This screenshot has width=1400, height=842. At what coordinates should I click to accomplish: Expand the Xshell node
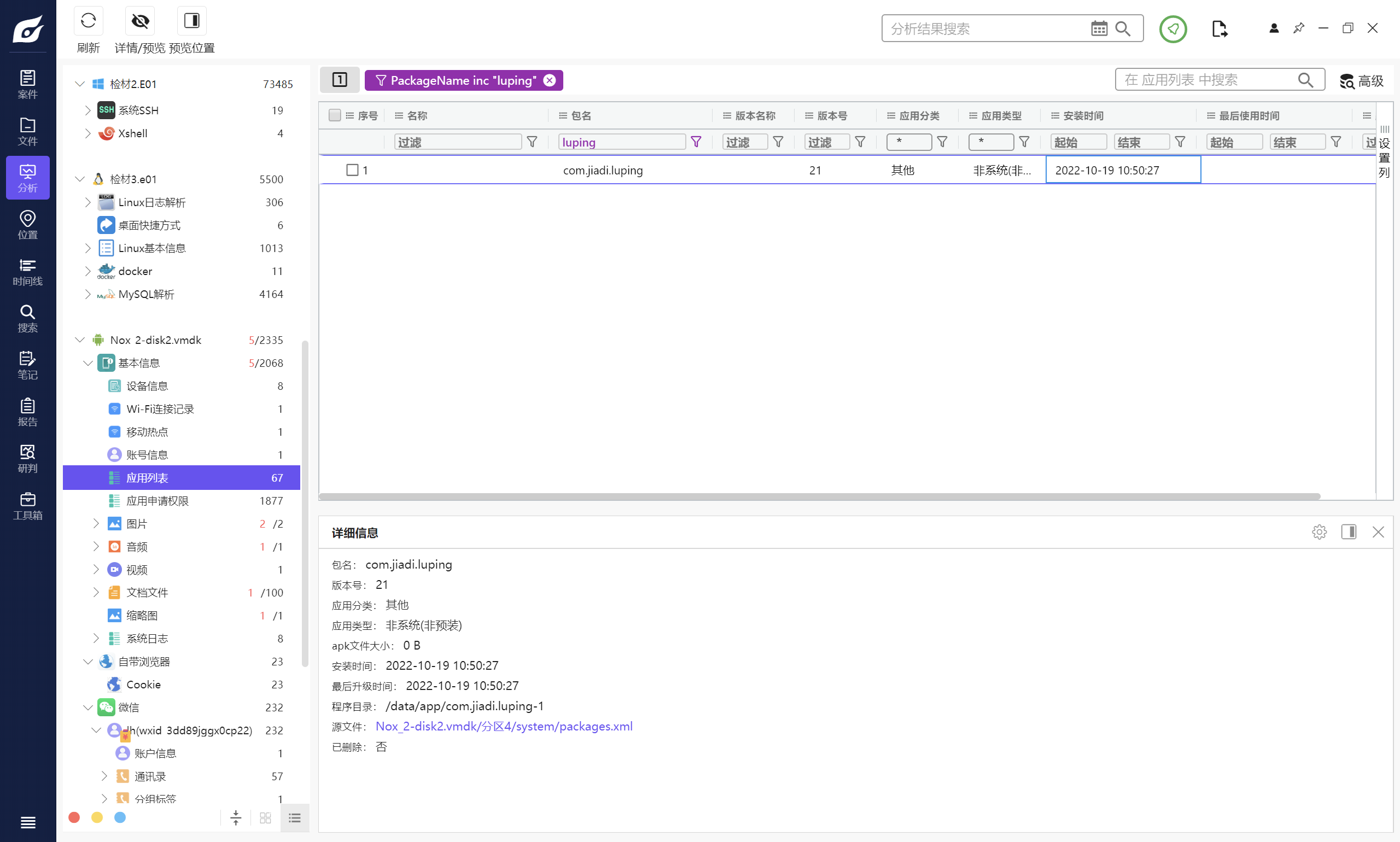click(x=88, y=133)
